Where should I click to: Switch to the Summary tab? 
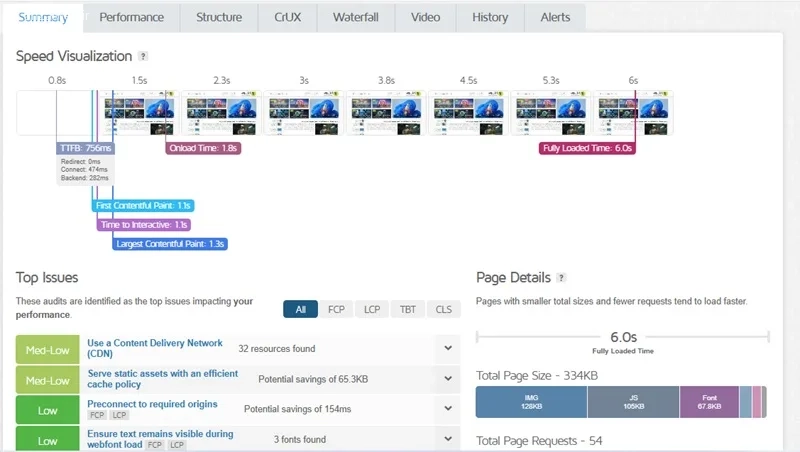(x=43, y=17)
